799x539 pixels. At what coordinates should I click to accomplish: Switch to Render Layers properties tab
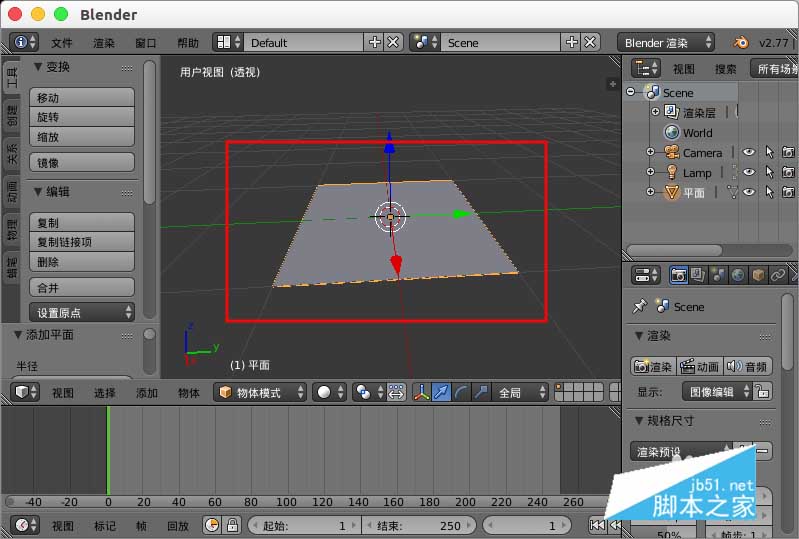[x=698, y=276]
